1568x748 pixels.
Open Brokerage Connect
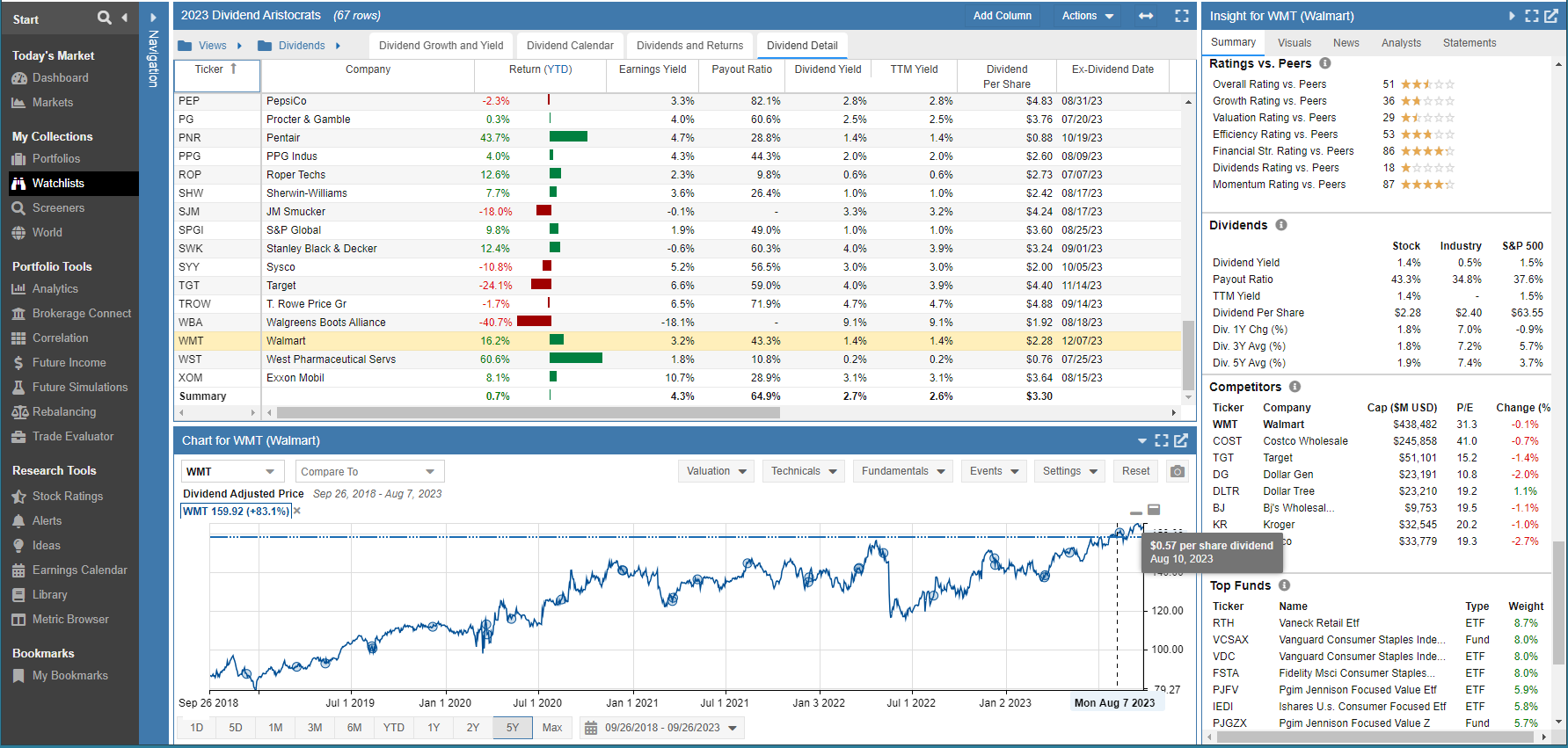(81, 313)
